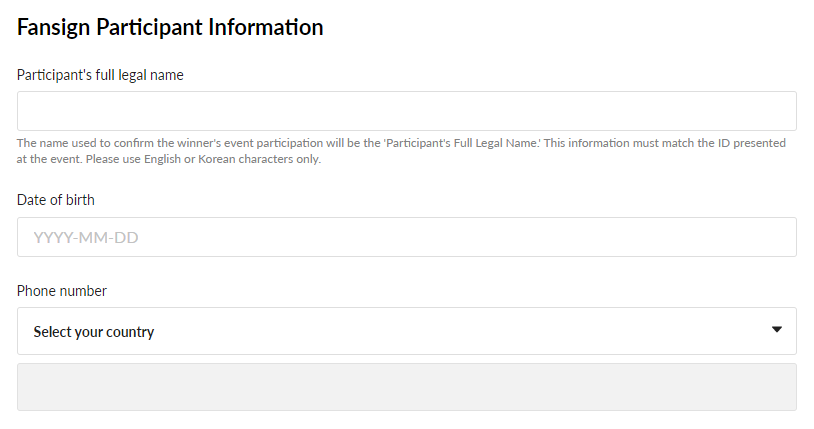Click the 'Date of birth' label
Viewport: 814px width, 429px height.
click(x=56, y=200)
